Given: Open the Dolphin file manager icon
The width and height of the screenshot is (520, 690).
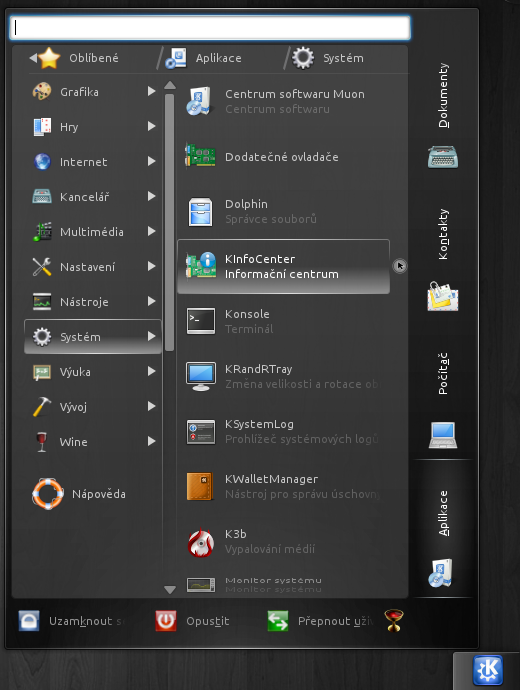Looking at the screenshot, I should [x=201, y=212].
